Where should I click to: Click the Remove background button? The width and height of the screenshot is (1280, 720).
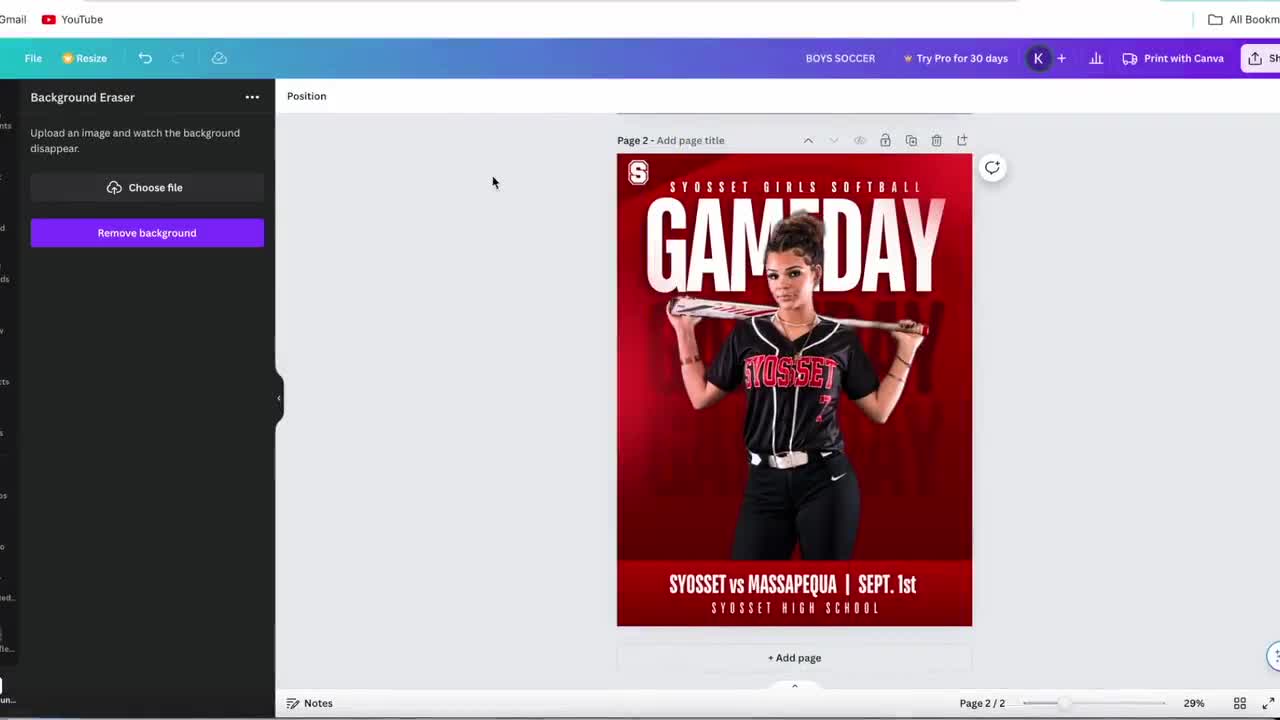point(147,233)
